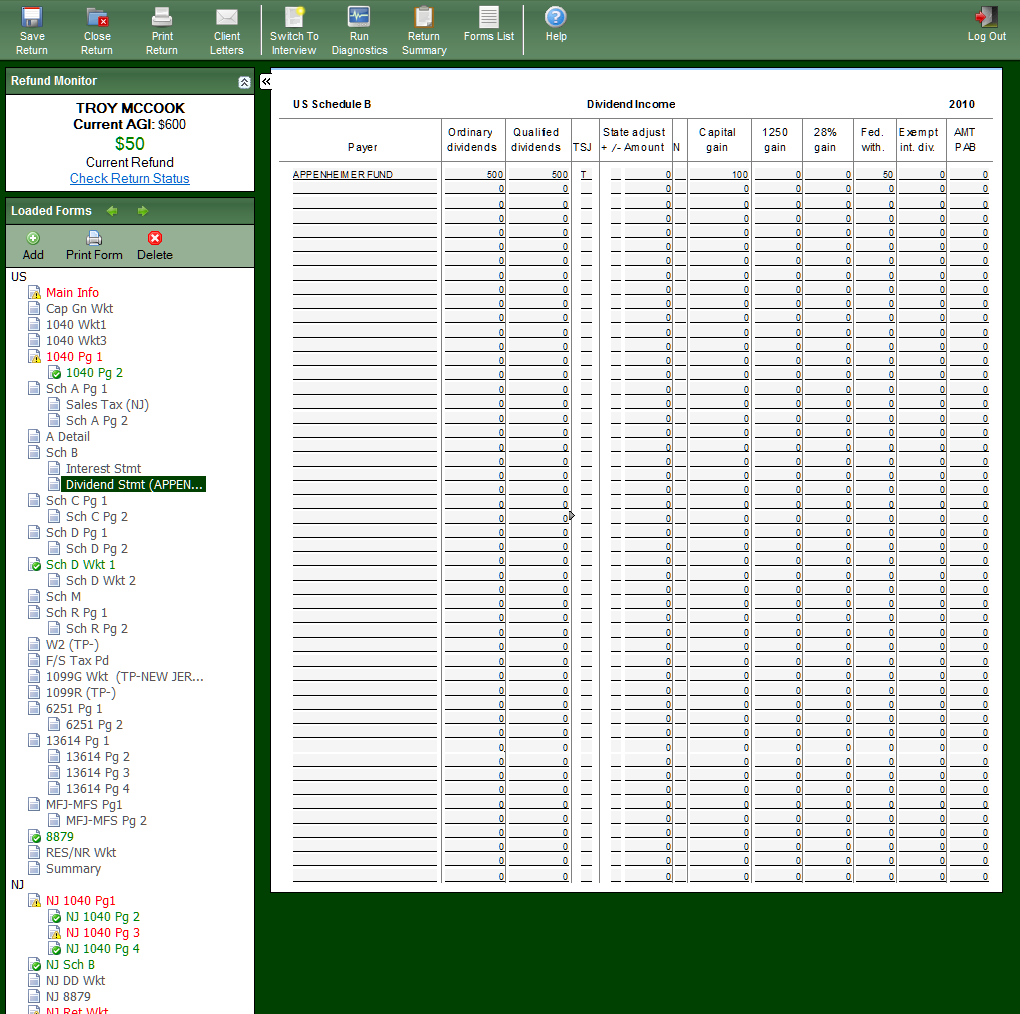Open NJ 1040 Pg1 form
This screenshot has width=1020, height=1014.
(x=80, y=901)
